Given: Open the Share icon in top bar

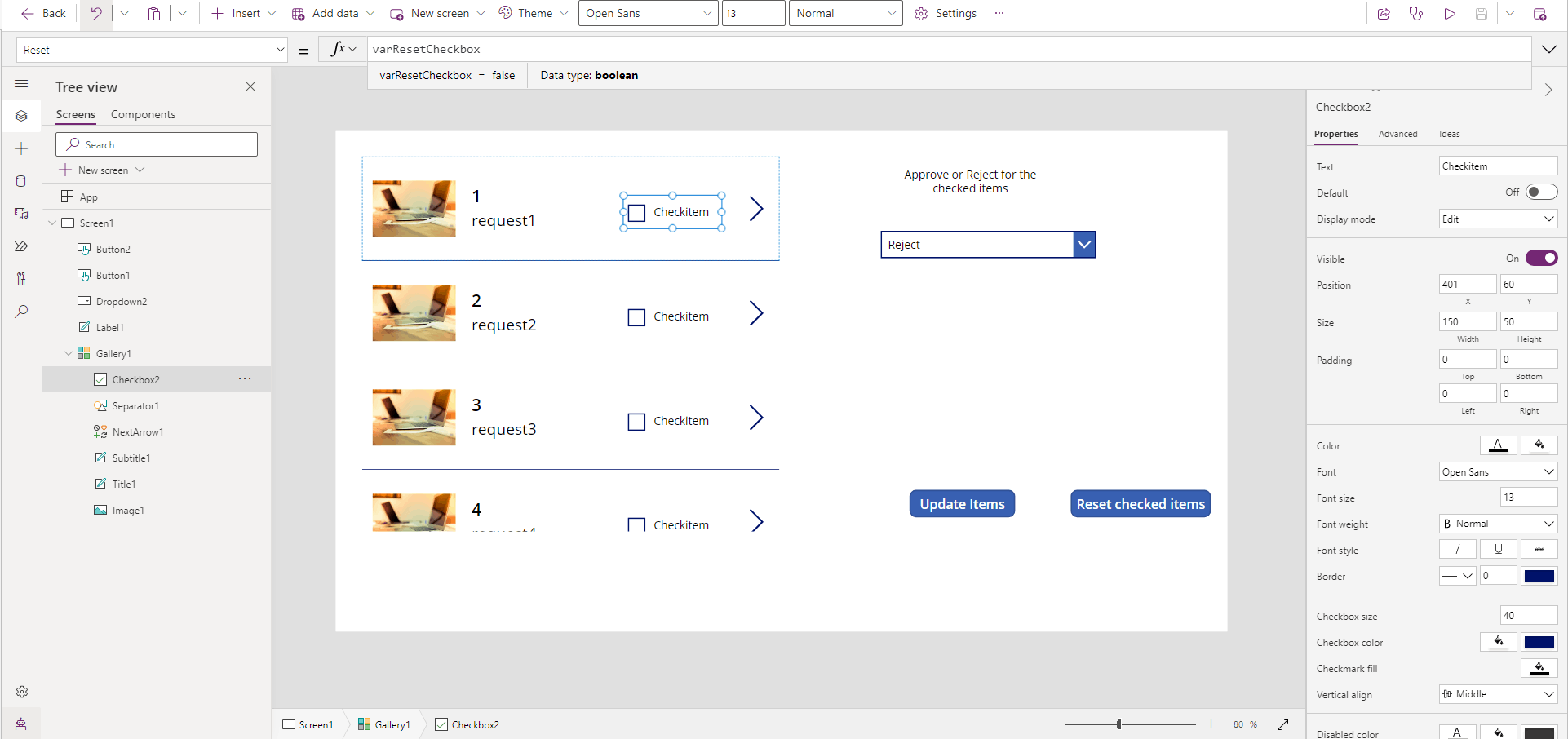Looking at the screenshot, I should 1384,14.
